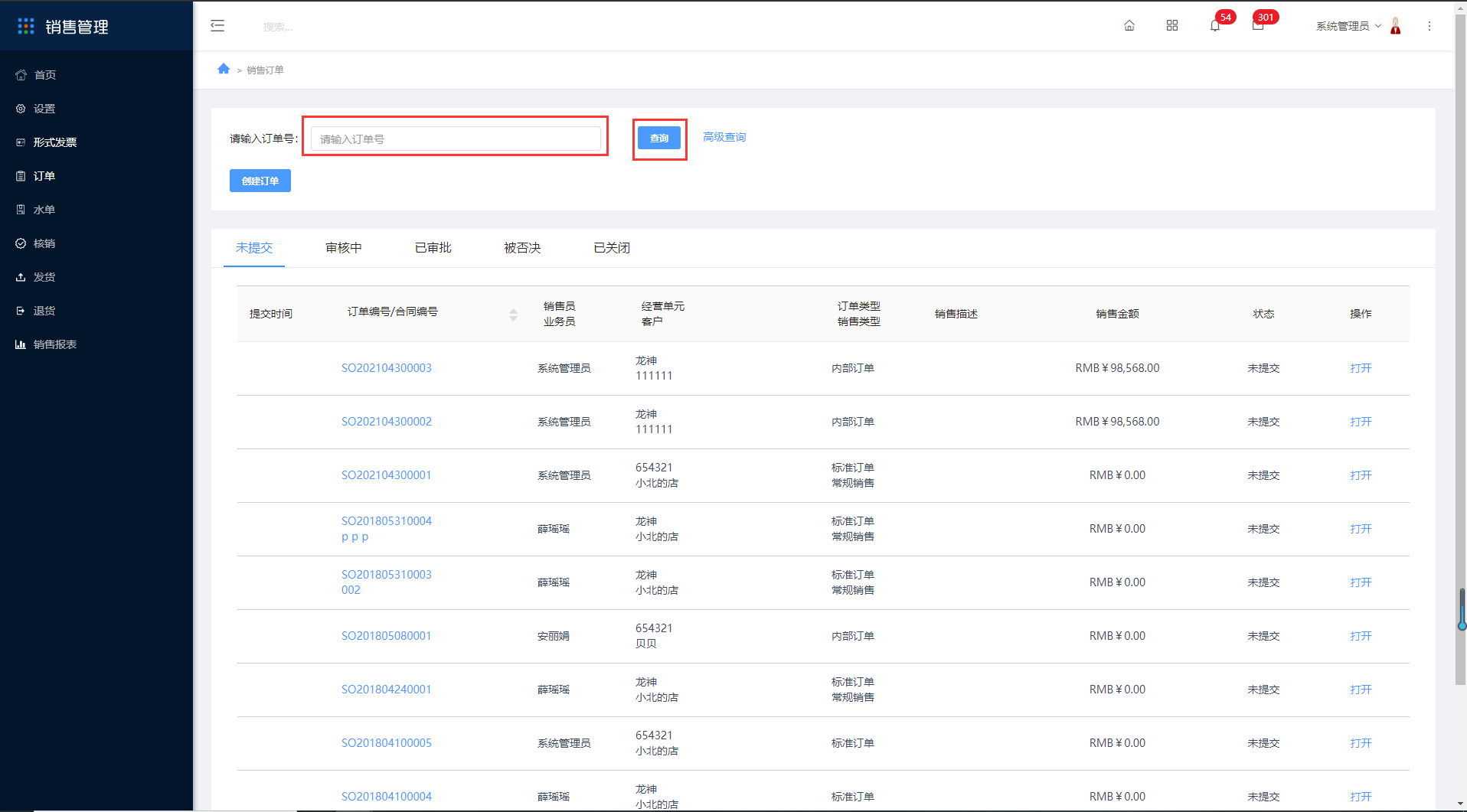Screen dimensions: 1467x812
Task: Collapse the sidebar with hamburger icon
Action: click(217, 26)
